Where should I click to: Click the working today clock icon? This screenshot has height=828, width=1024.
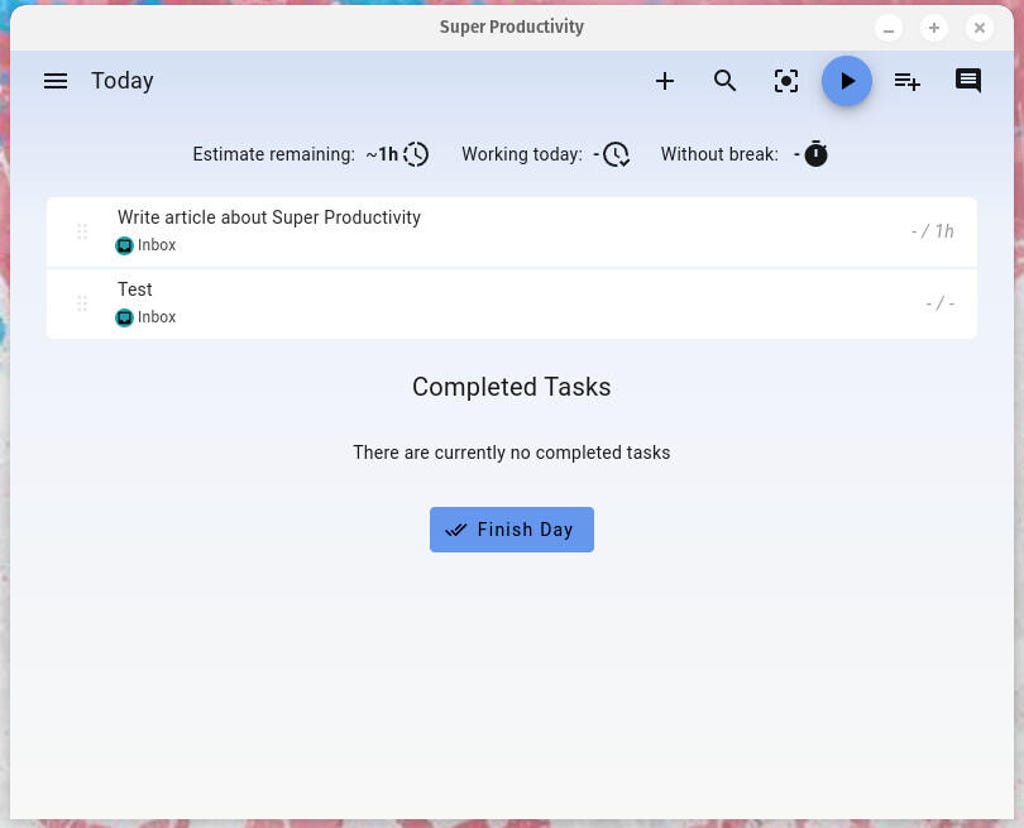pos(616,154)
